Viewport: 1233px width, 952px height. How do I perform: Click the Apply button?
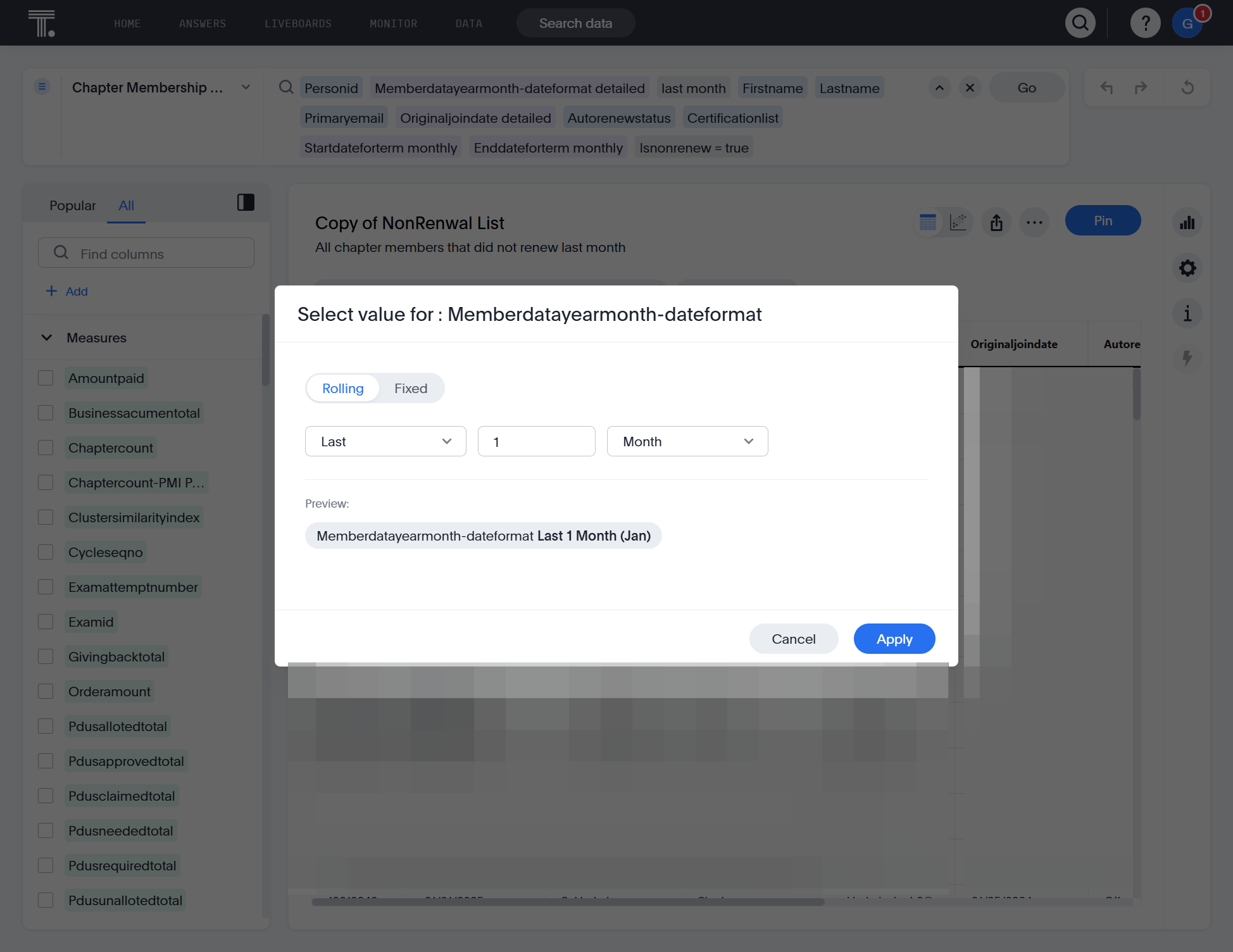coord(894,639)
